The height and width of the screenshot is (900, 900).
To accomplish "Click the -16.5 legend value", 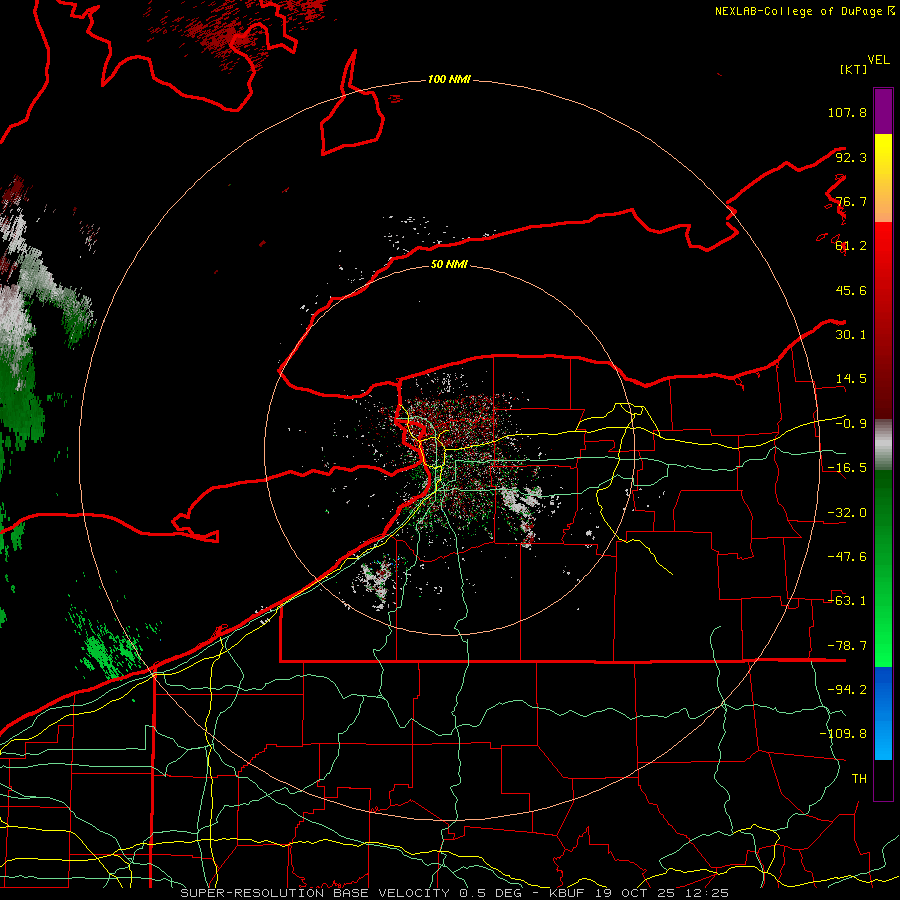I will (847, 468).
